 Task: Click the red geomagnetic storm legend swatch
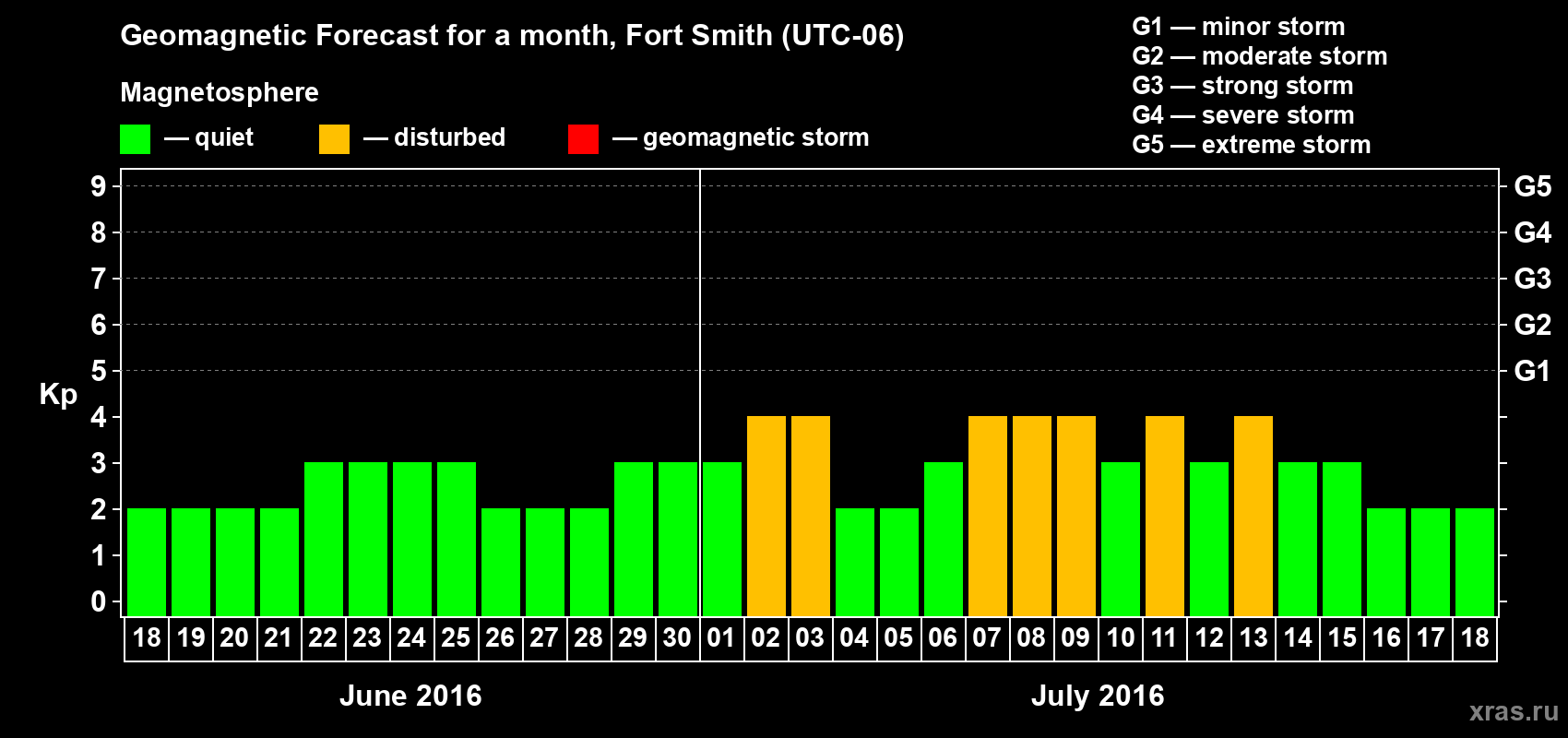point(583,139)
